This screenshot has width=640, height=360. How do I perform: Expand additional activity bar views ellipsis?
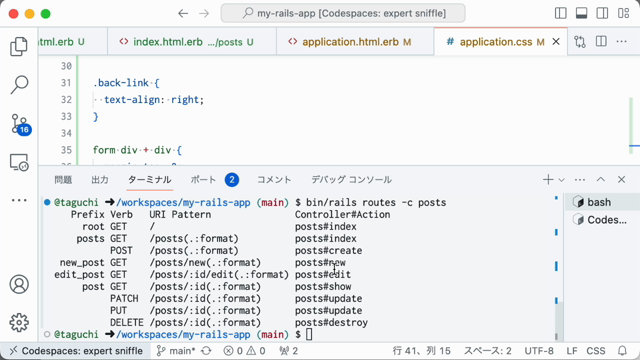[19, 200]
